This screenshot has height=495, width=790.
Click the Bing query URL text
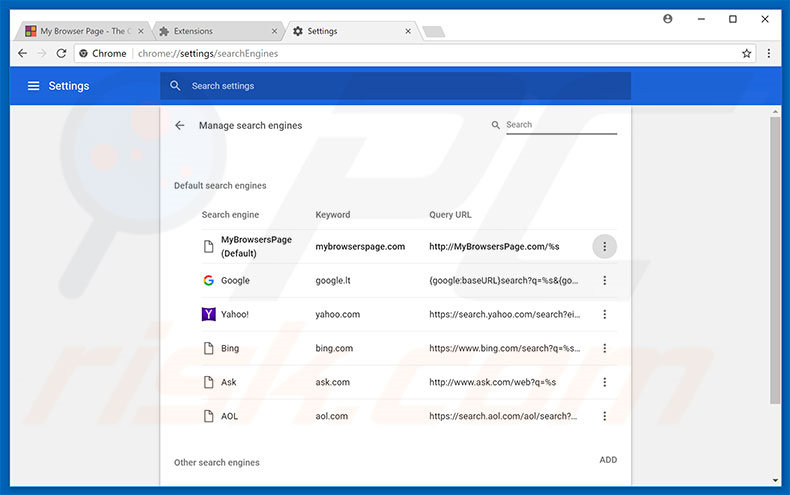tap(504, 348)
